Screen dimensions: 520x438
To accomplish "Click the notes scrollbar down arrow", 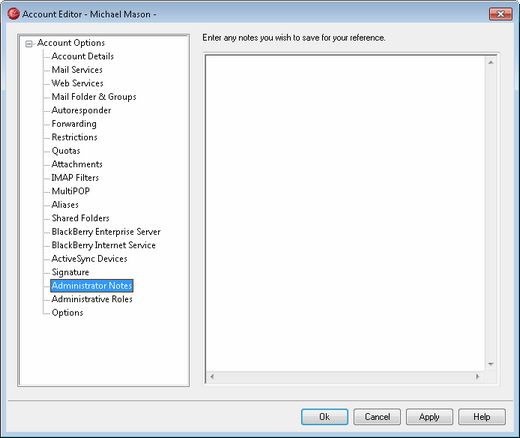I will [491, 364].
